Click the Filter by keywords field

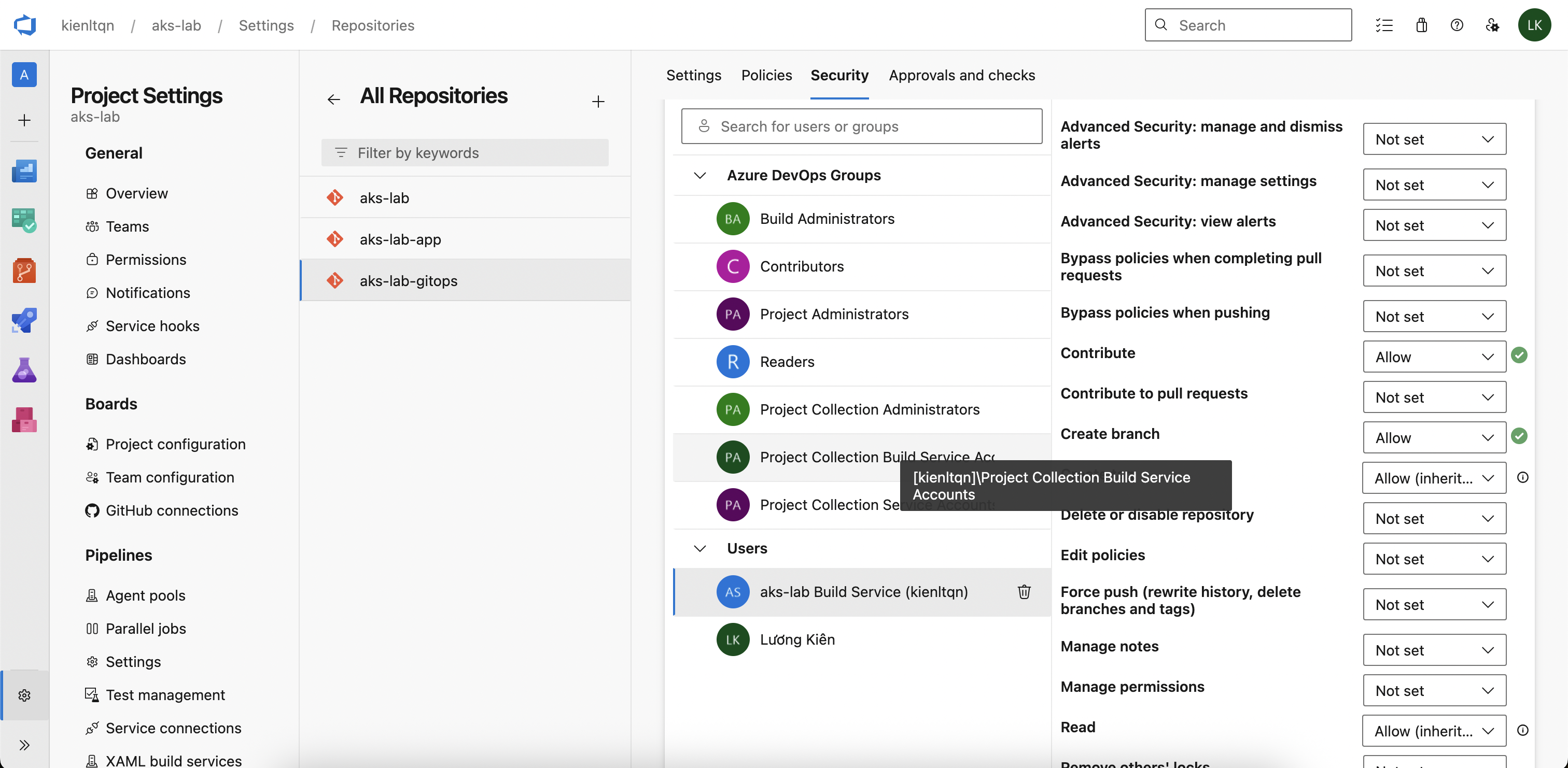click(x=465, y=153)
